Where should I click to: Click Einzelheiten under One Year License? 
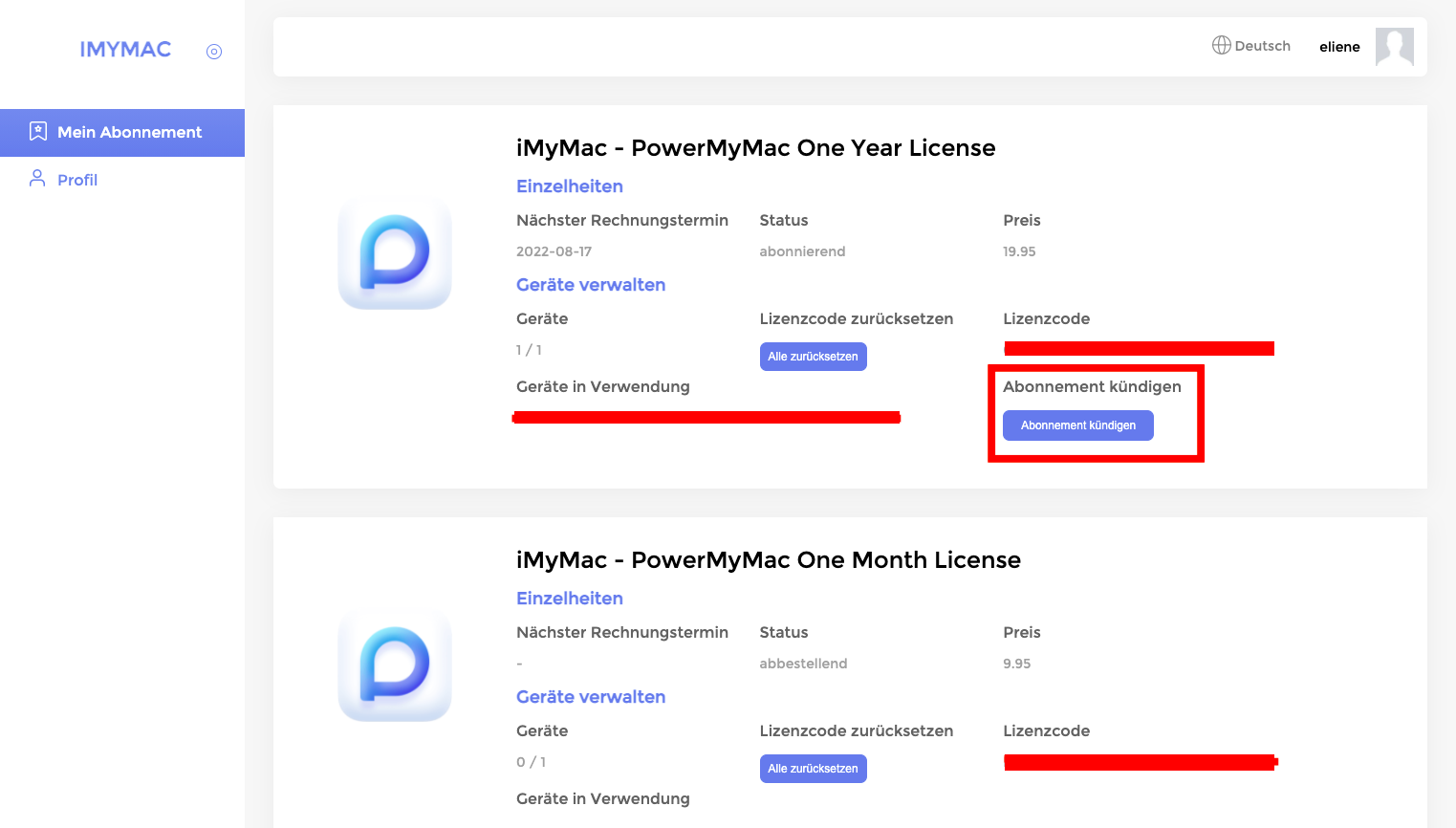pos(570,186)
